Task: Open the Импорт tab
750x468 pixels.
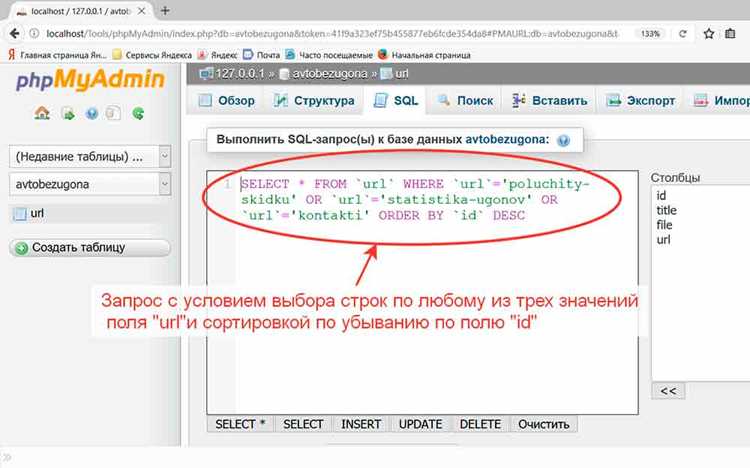Action: coord(719,100)
